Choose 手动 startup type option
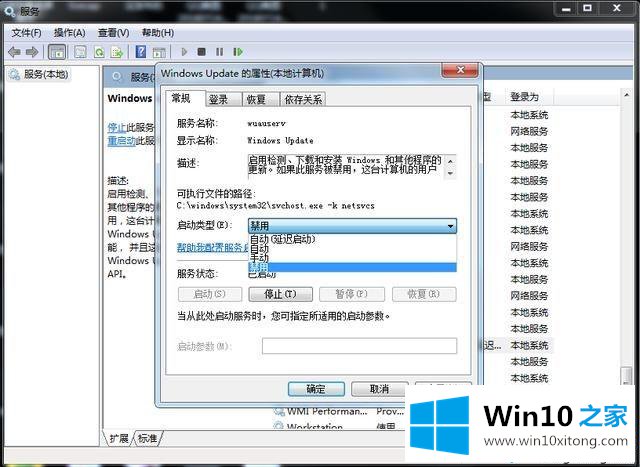 tap(352, 258)
